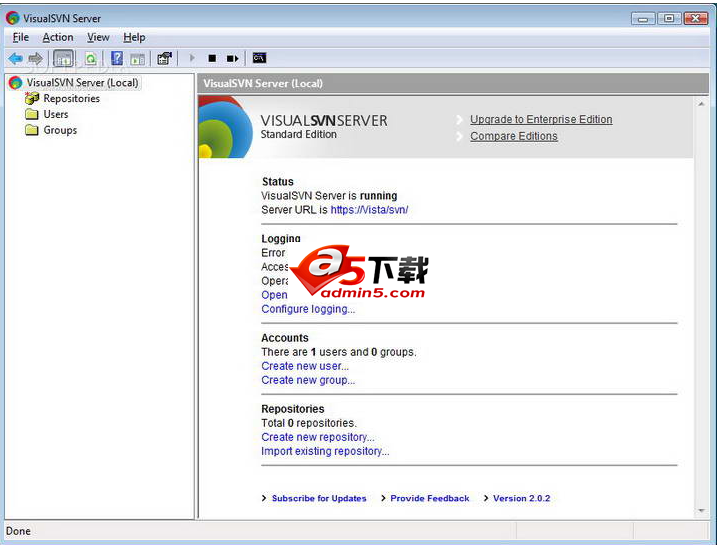
Task: Click the 'Standard Edition' banner text
Action: click(x=299, y=134)
